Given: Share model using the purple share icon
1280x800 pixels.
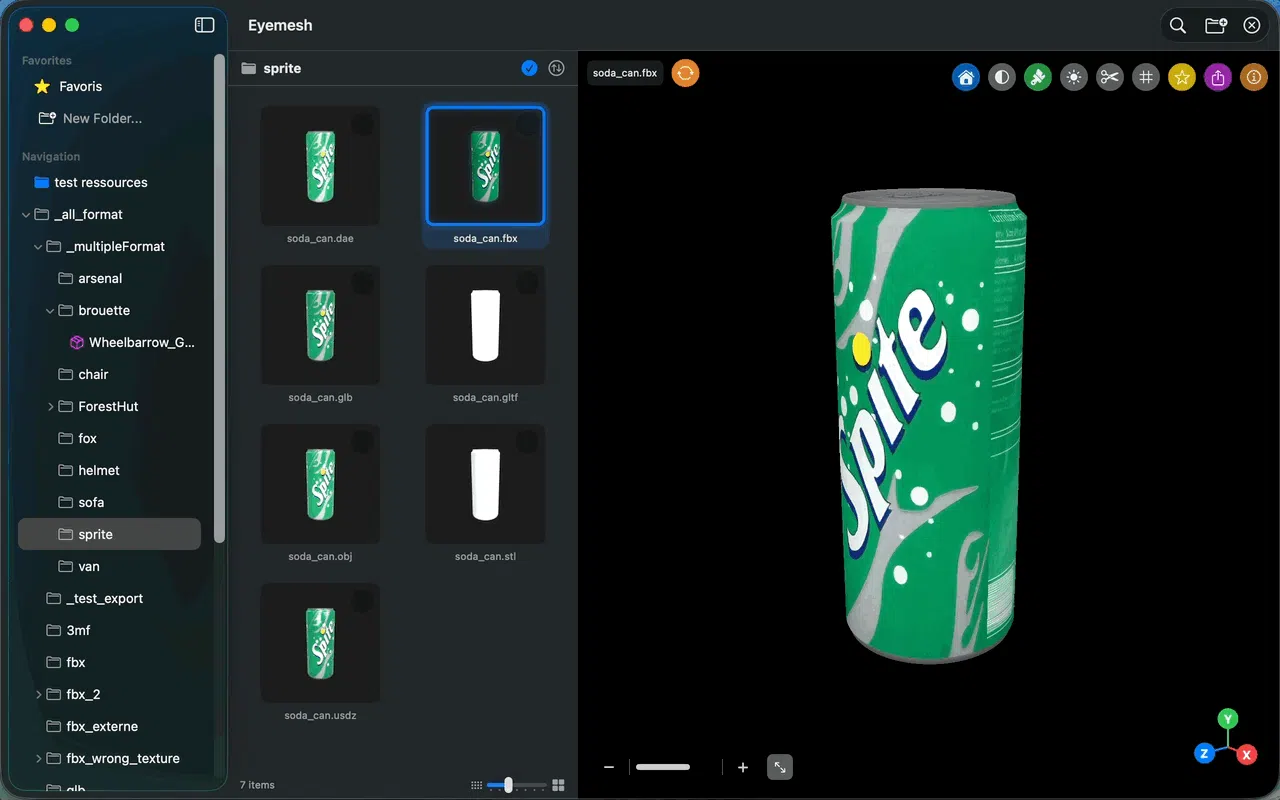Looking at the screenshot, I should pos(1218,77).
